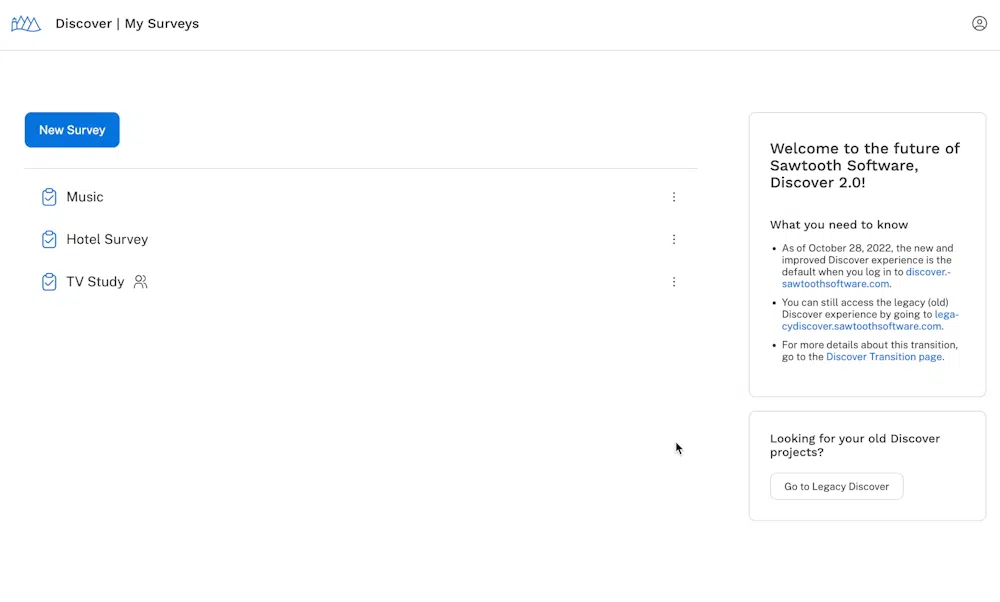This screenshot has width=1000, height=602.
Task: Open the three-dot menu for Hotel Survey
Action: tap(673, 239)
